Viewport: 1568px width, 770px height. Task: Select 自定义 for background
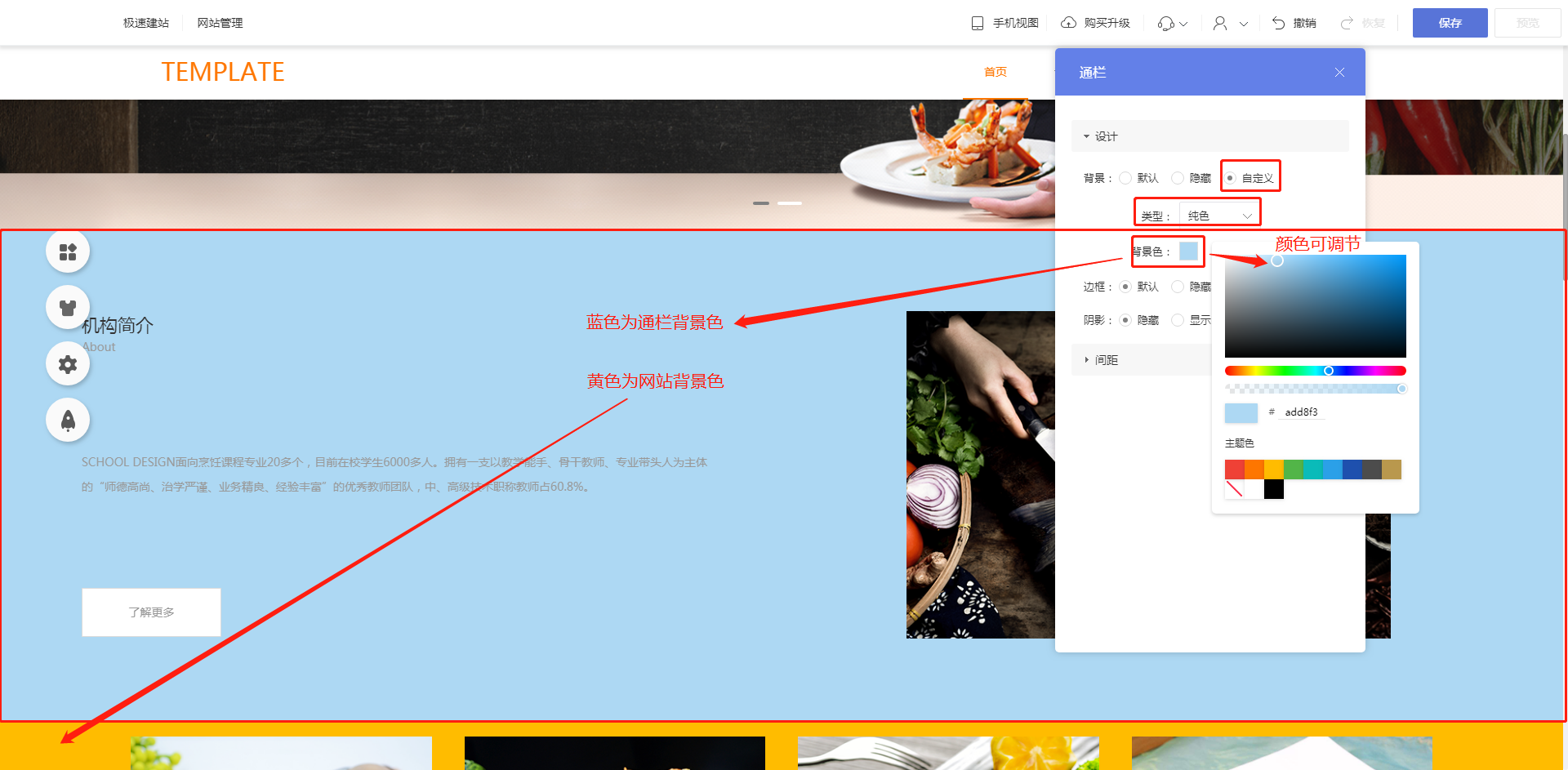tap(1230, 178)
